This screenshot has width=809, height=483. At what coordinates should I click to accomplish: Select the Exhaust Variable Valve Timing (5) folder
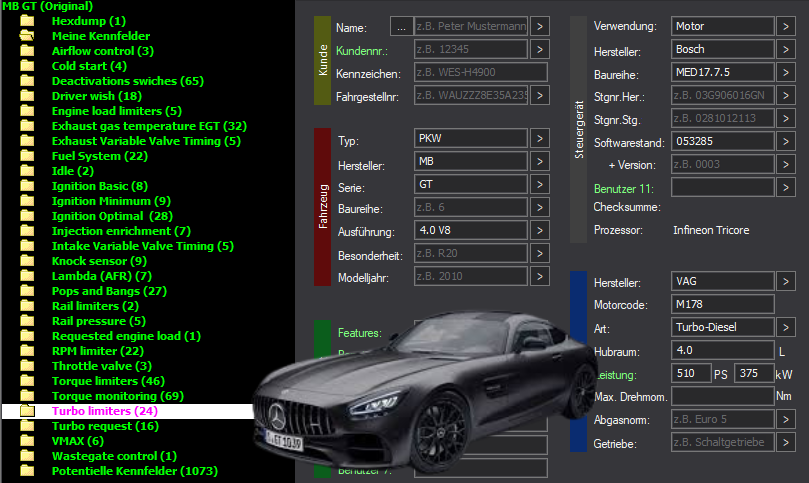click(x=146, y=141)
